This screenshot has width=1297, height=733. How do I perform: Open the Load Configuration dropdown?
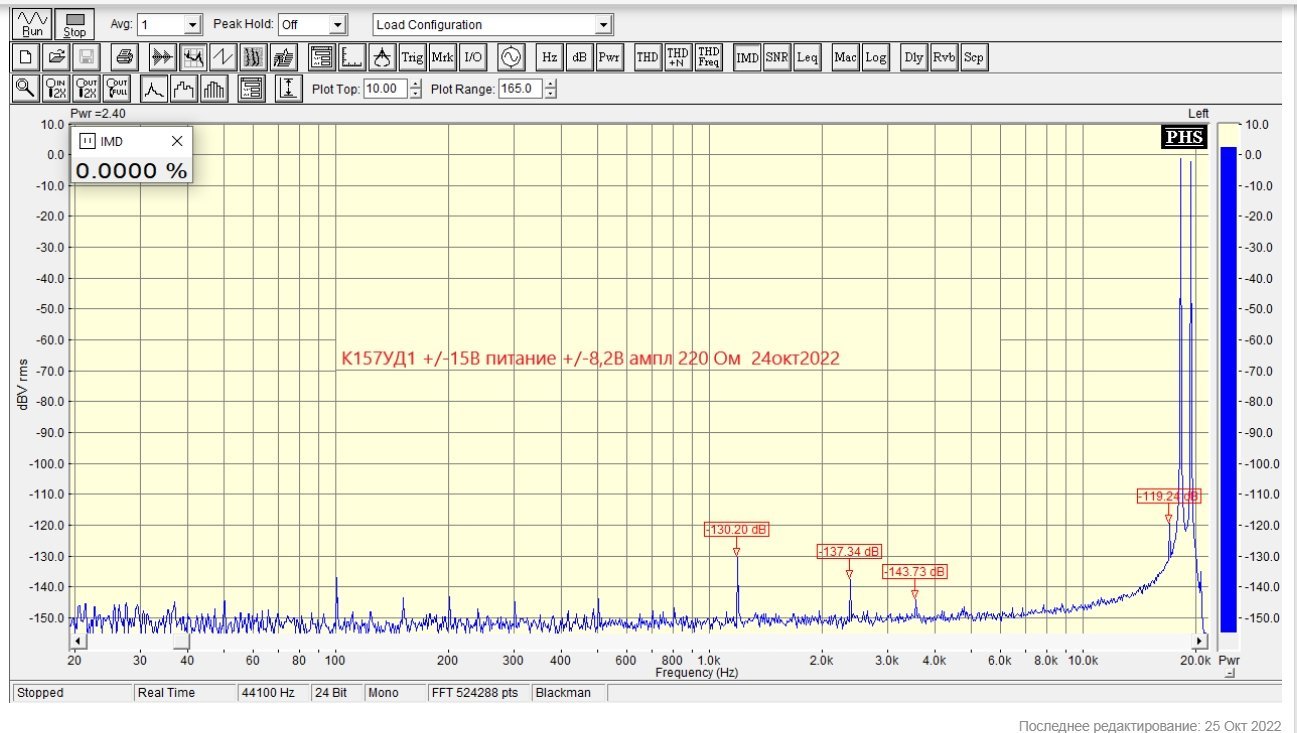tap(603, 25)
